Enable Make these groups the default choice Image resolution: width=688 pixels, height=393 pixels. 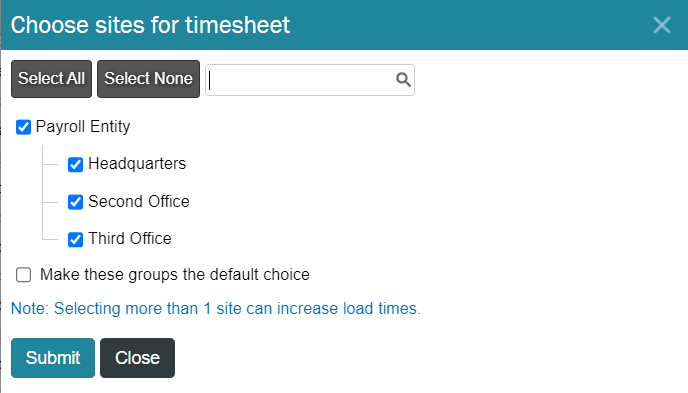(x=23, y=275)
